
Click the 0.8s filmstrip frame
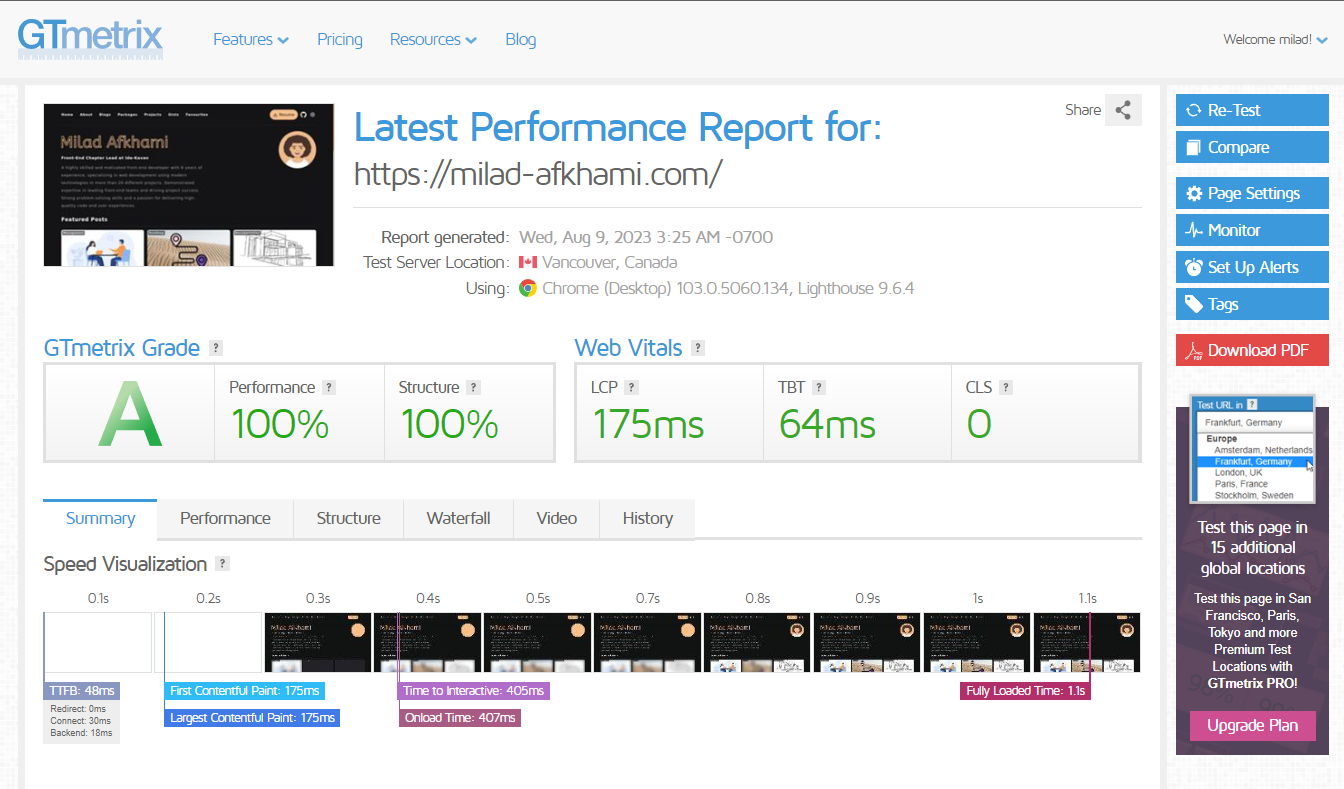point(757,642)
